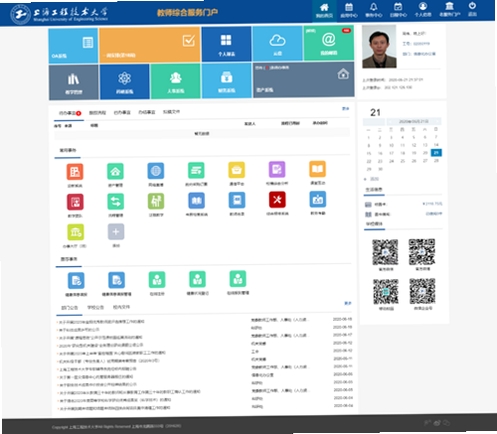Launch the red wrench-and-screwdriver repair app

point(277,200)
